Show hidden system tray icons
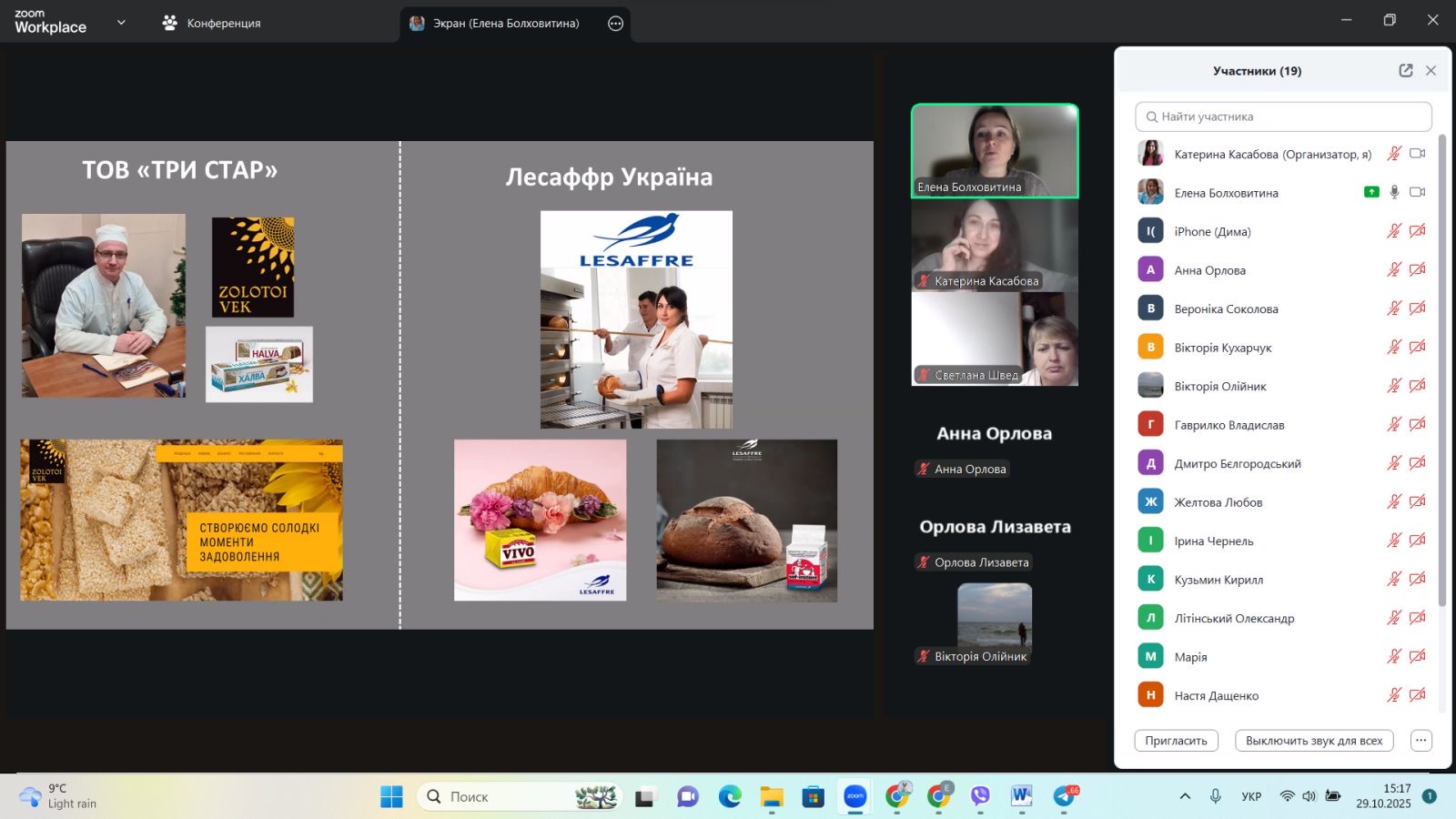Image resolution: width=1456 pixels, height=819 pixels. pos(1185,796)
